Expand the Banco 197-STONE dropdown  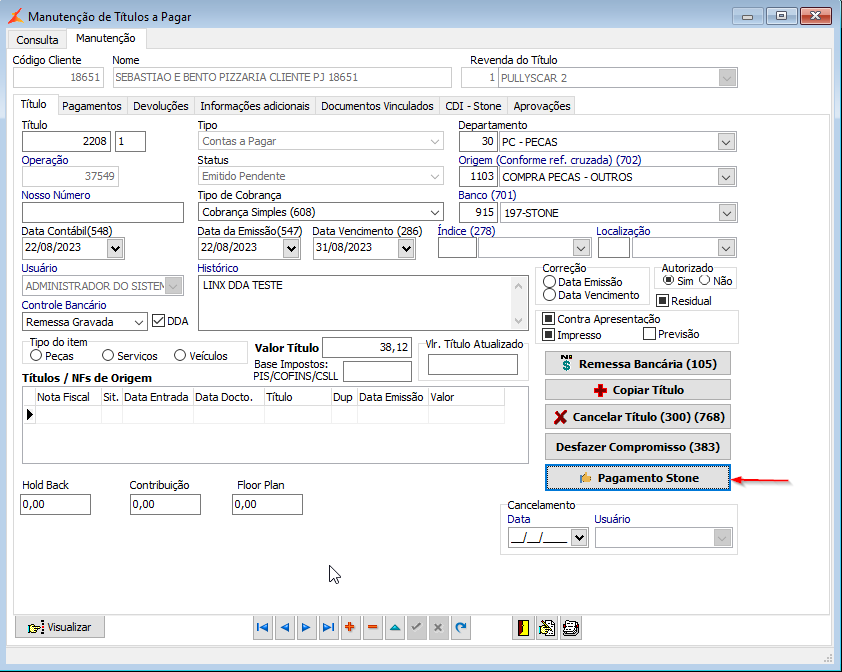tap(726, 212)
